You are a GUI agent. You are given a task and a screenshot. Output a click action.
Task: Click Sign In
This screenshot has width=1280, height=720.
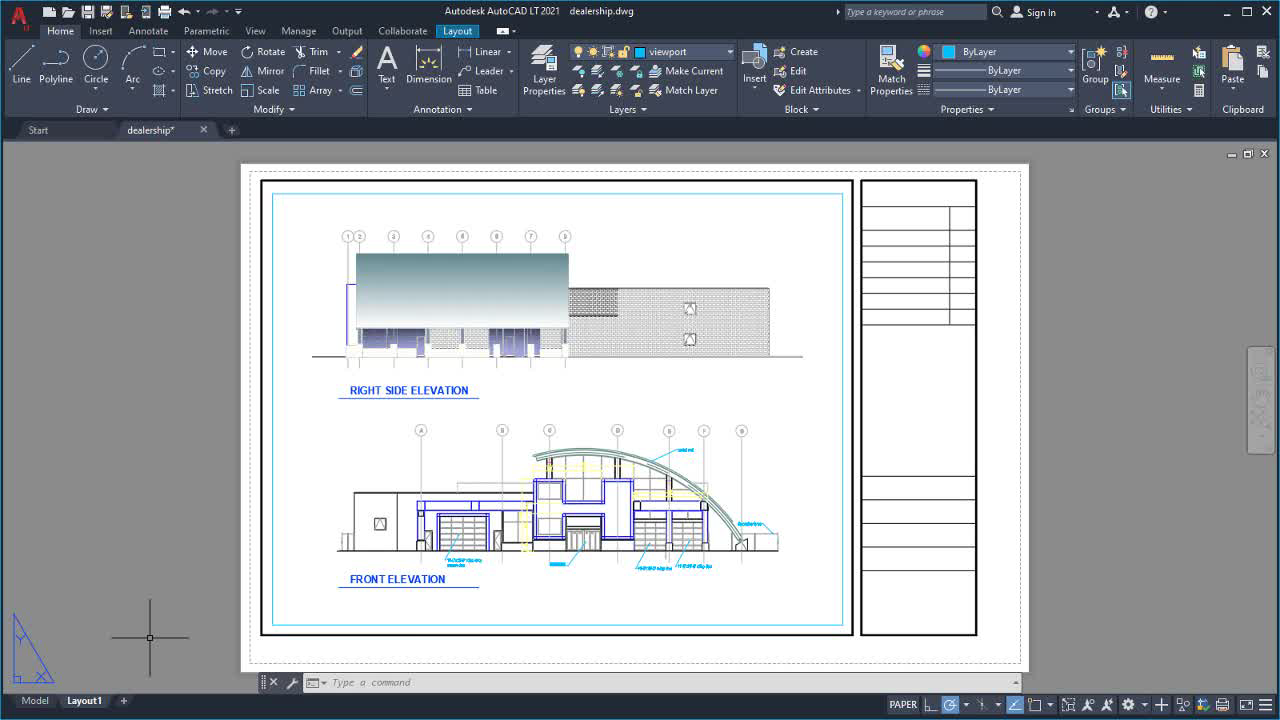pyautogui.click(x=1033, y=12)
